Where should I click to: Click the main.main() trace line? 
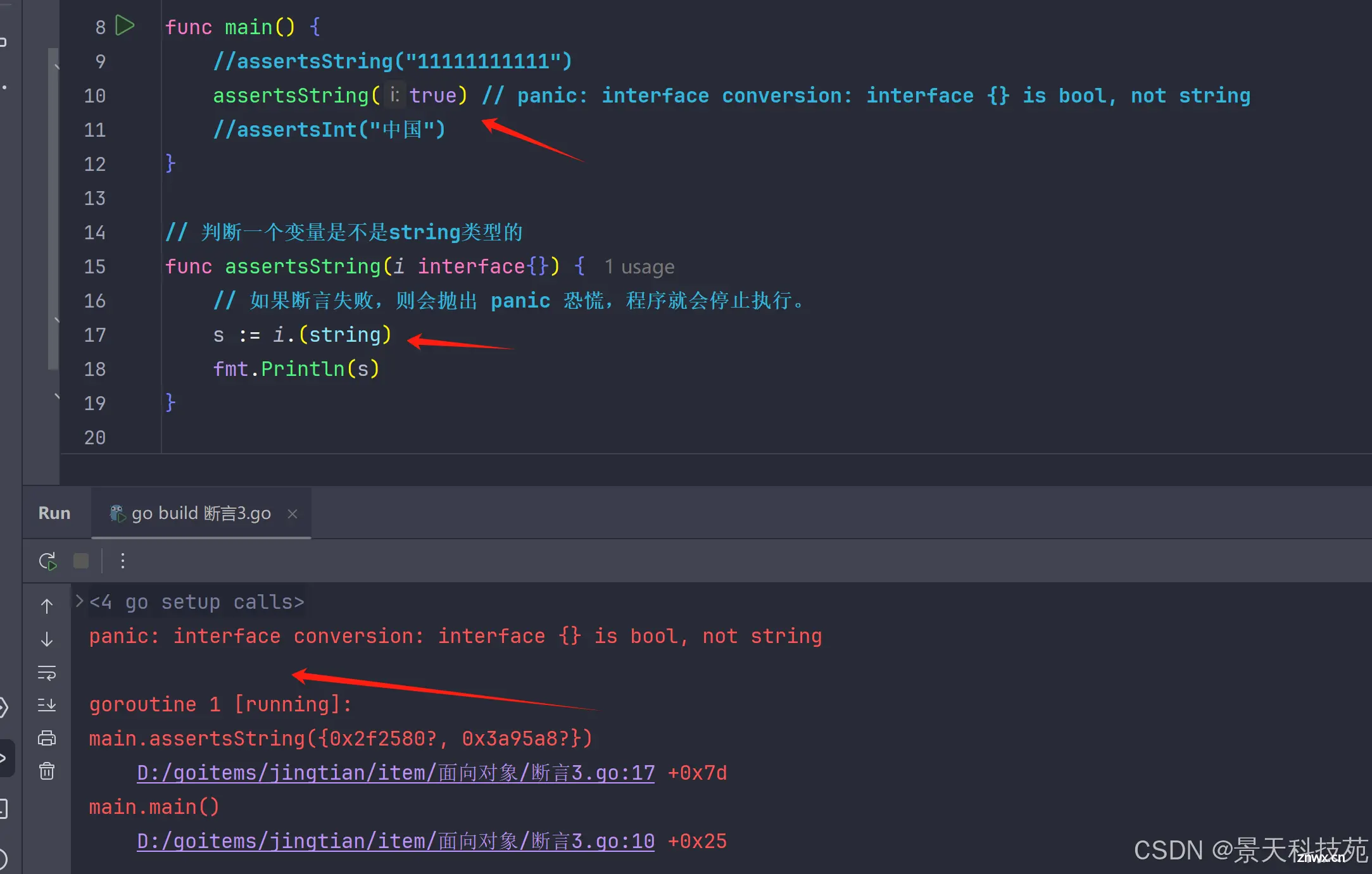click(154, 807)
